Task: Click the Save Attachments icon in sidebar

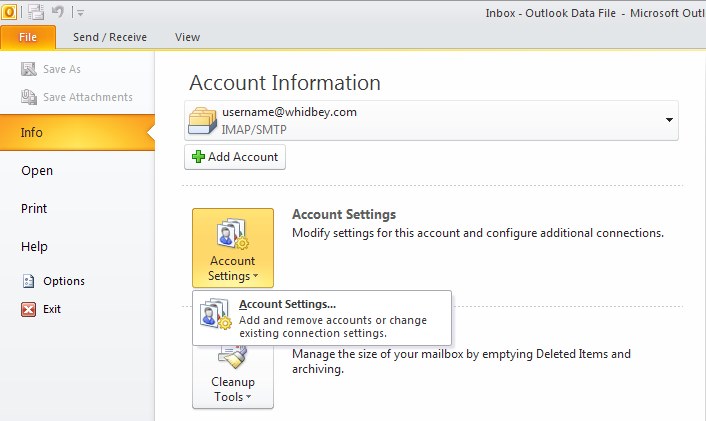Action: point(29,97)
